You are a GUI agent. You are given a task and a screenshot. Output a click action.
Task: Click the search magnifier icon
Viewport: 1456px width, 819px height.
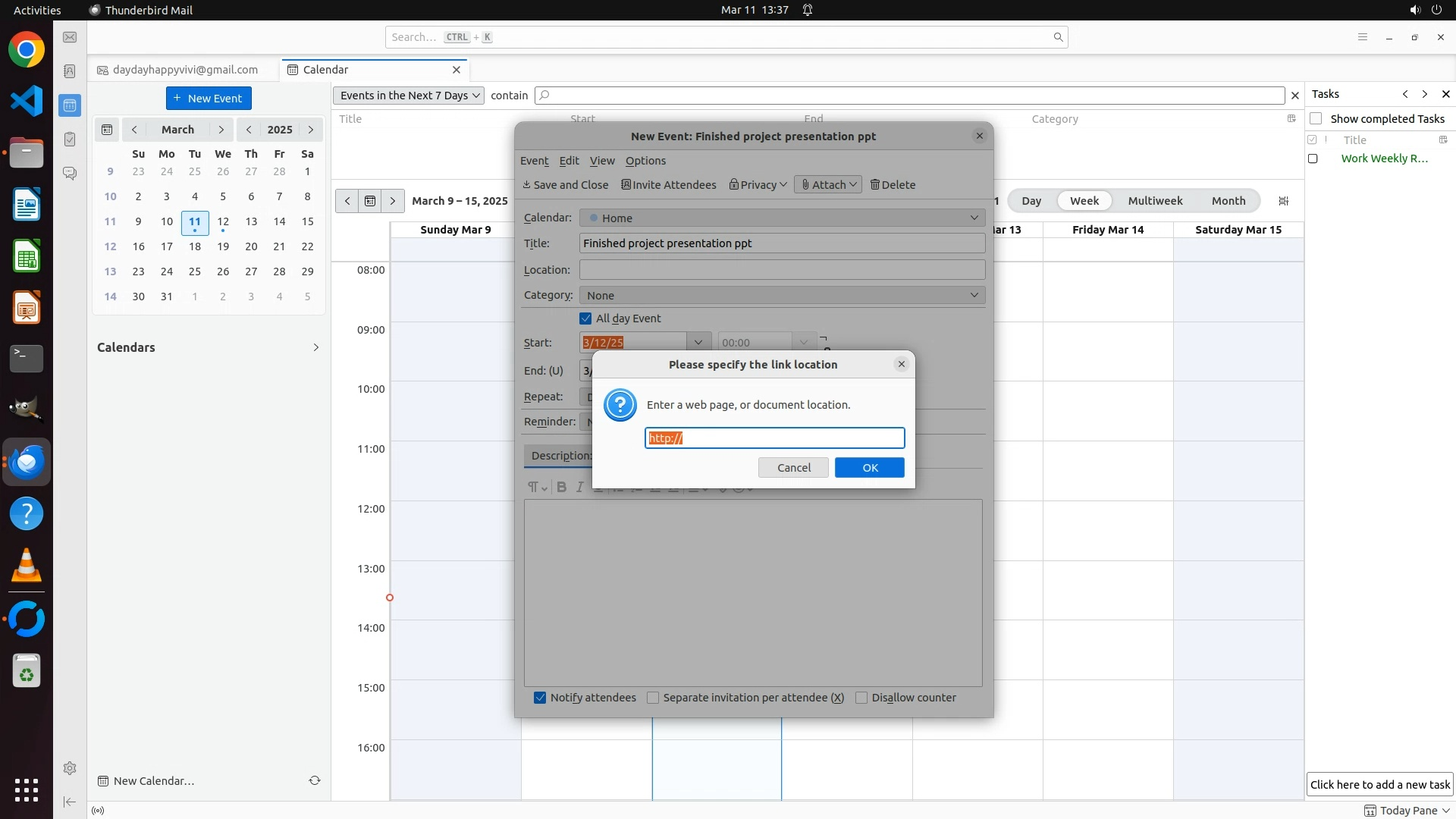coord(1058,37)
